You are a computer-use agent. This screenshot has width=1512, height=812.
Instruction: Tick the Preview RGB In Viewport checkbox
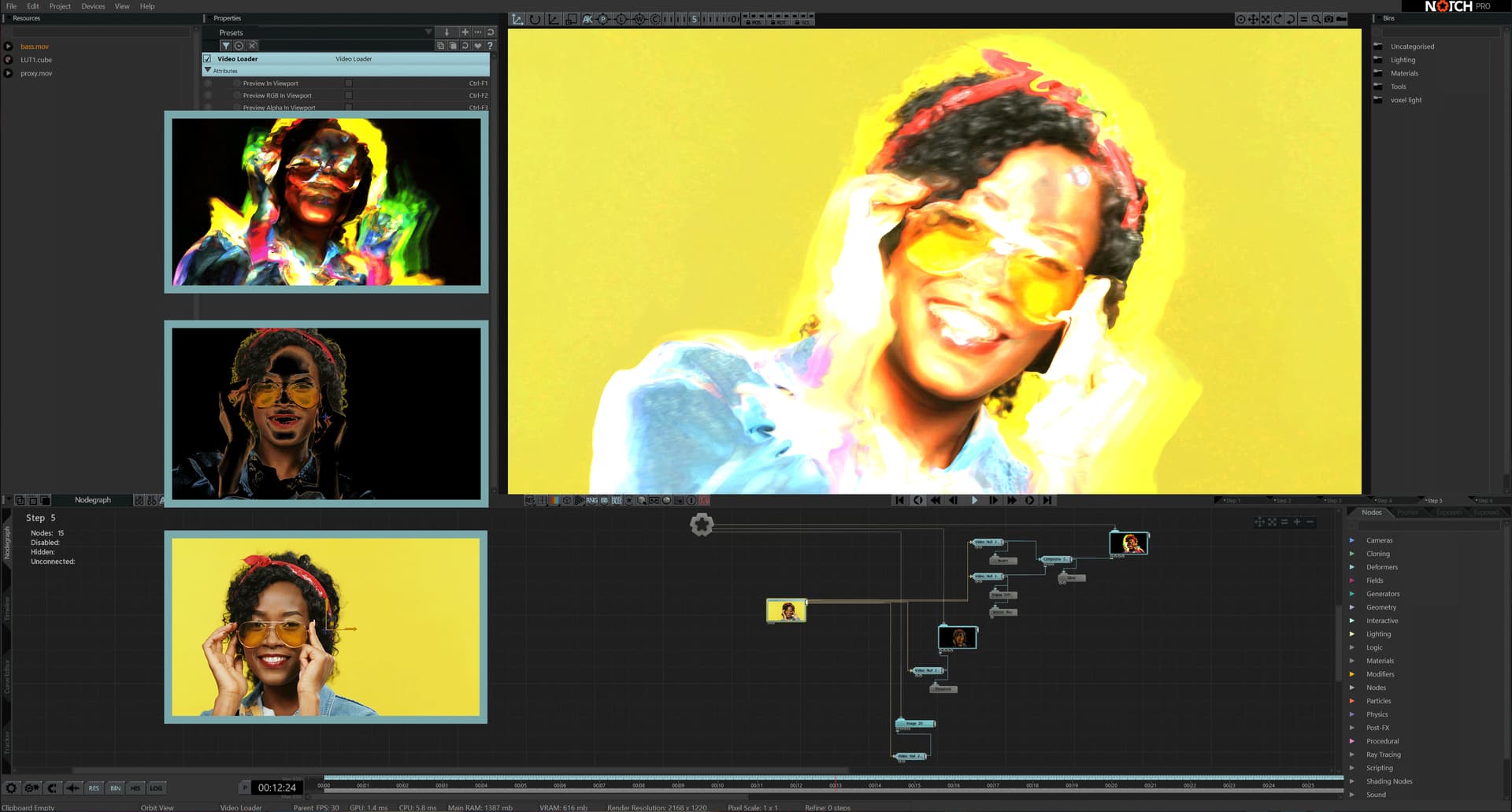349,95
